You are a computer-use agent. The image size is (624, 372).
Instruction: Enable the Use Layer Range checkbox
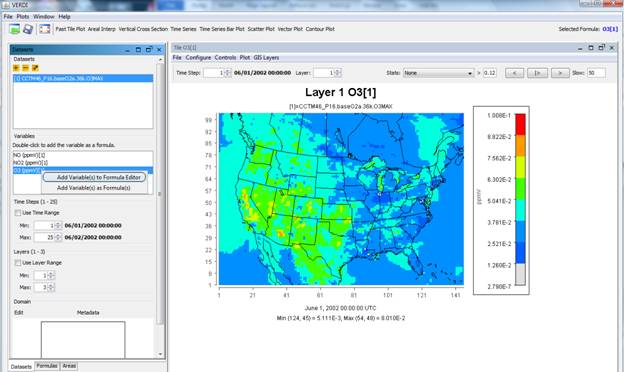point(18,263)
